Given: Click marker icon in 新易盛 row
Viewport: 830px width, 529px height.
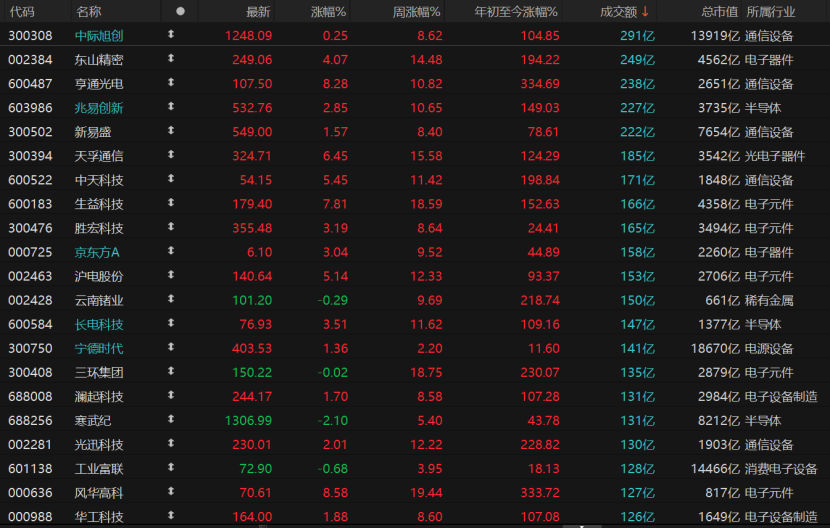Looking at the screenshot, I should click(171, 131).
